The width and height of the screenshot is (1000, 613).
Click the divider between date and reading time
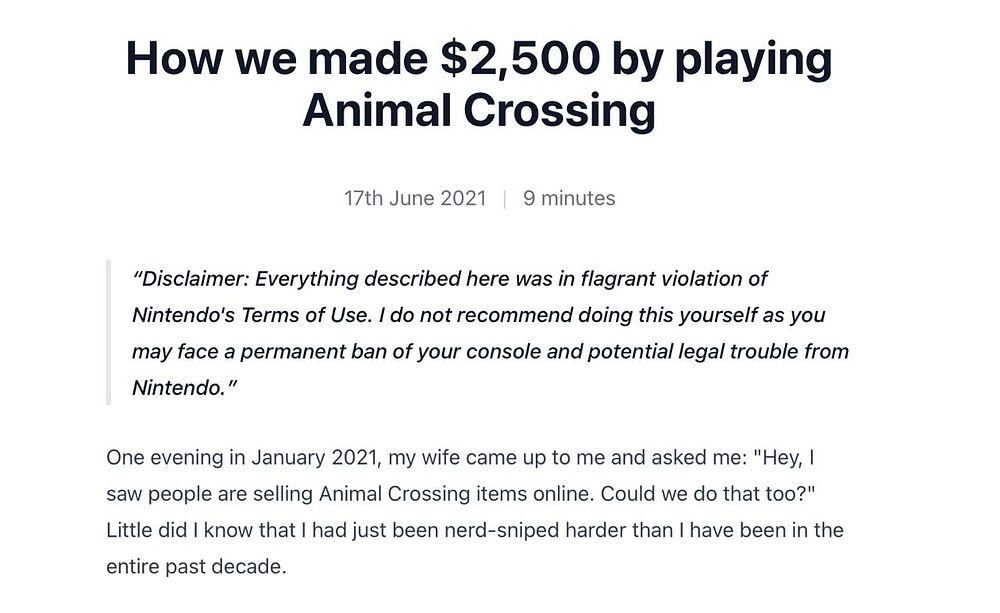[505, 198]
